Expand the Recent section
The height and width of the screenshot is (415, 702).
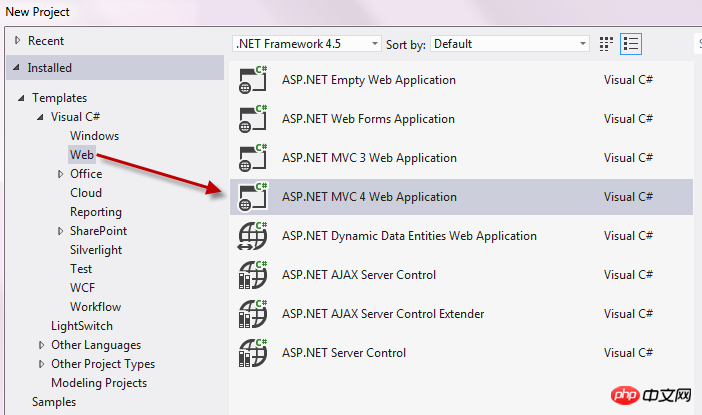point(17,40)
